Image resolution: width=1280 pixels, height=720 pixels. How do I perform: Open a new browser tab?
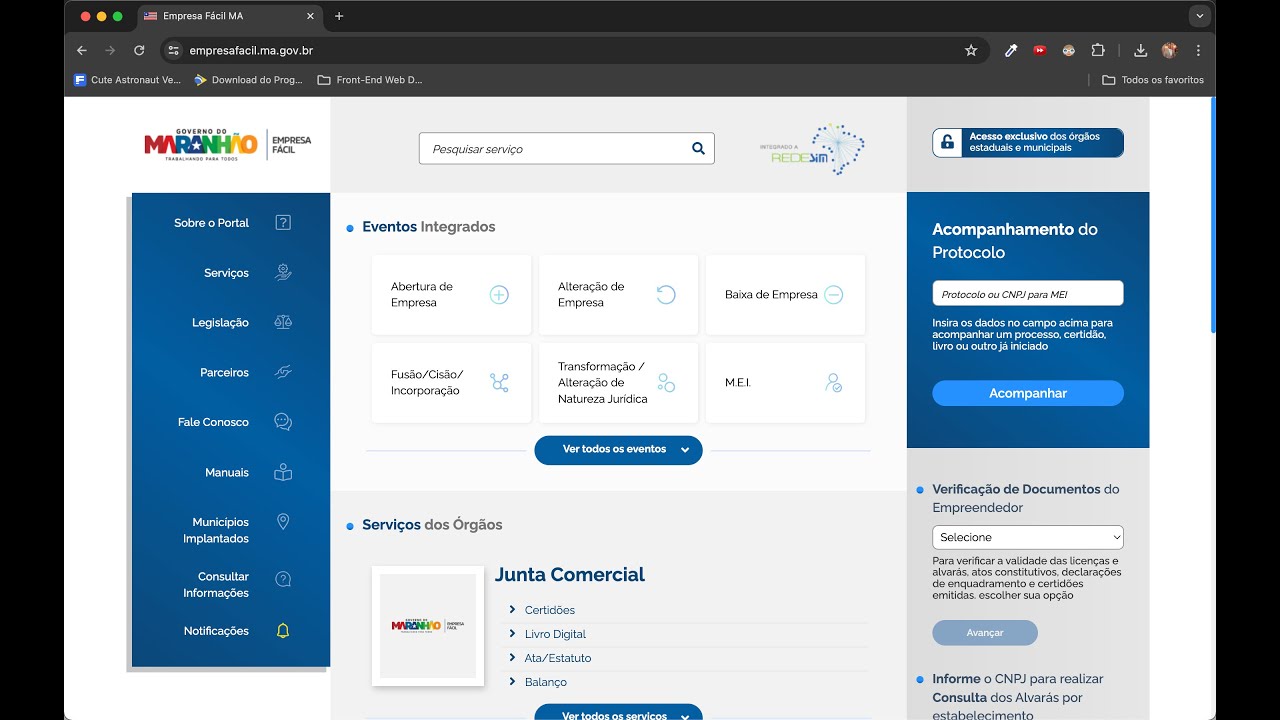coord(339,16)
